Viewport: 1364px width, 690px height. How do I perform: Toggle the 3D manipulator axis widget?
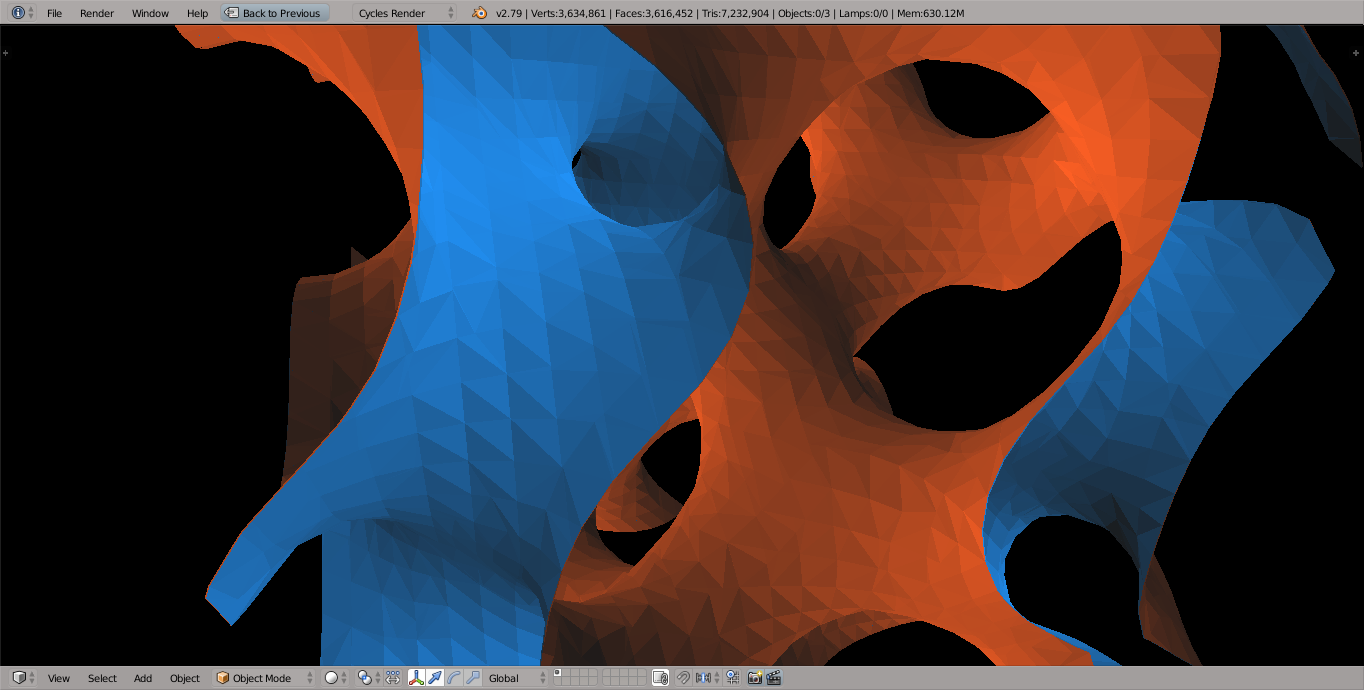(x=417, y=677)
